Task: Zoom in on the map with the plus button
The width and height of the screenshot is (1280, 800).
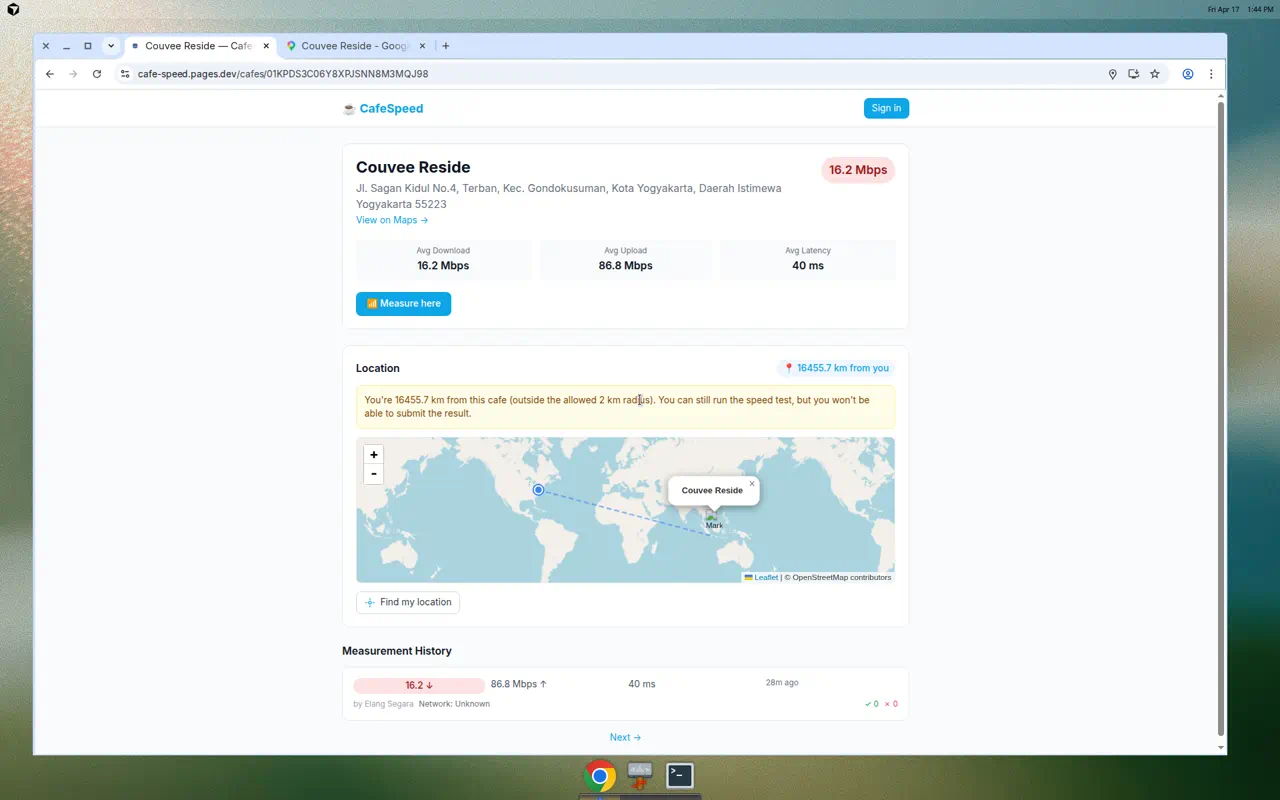Action: (x=374, y=455)
